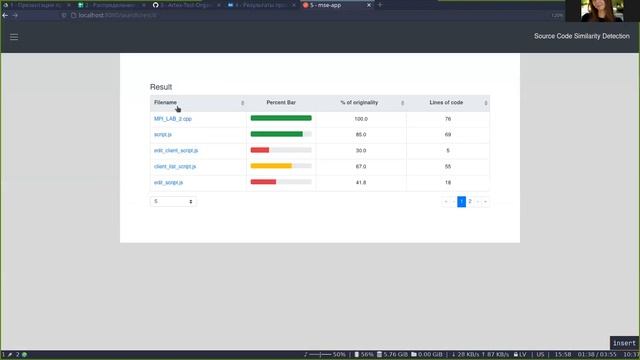640x360 pixels.
Task: Open the hamburger navigation menu
Action: (14, 37)
